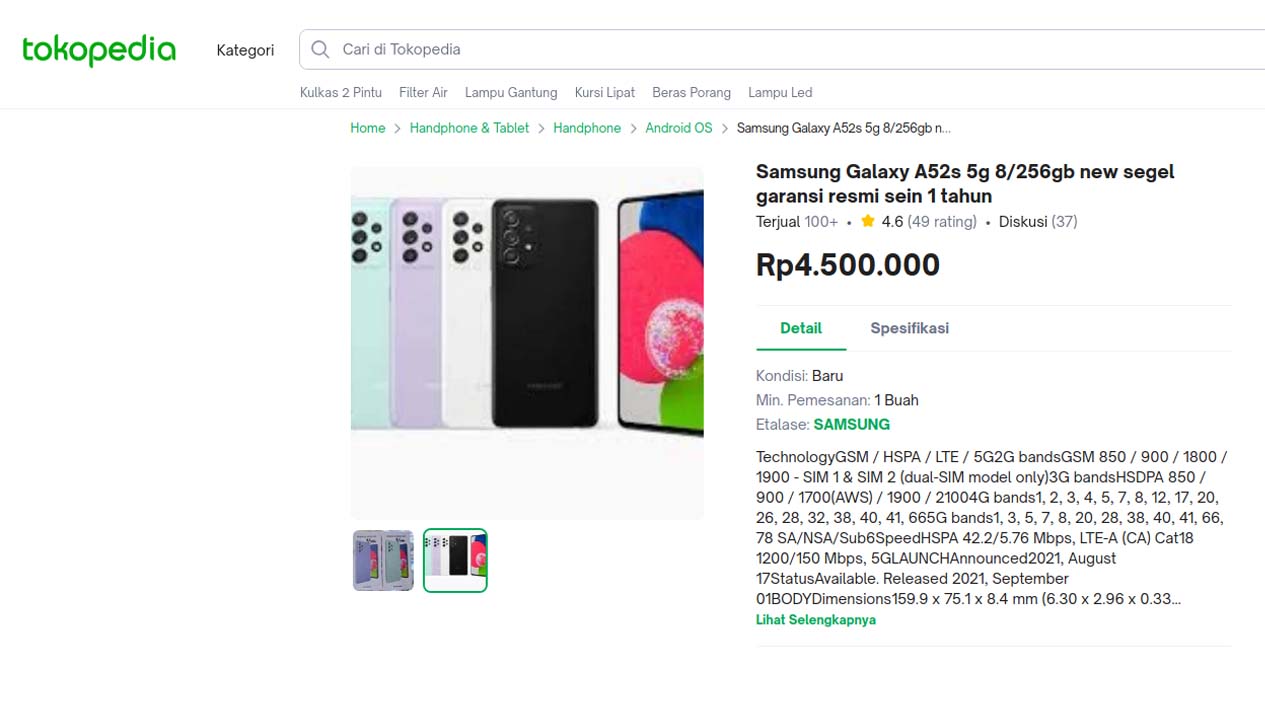This screenshot has width=1265, height=711.
Task: Click the Lampu Led quick link
Action: point(780,92)
